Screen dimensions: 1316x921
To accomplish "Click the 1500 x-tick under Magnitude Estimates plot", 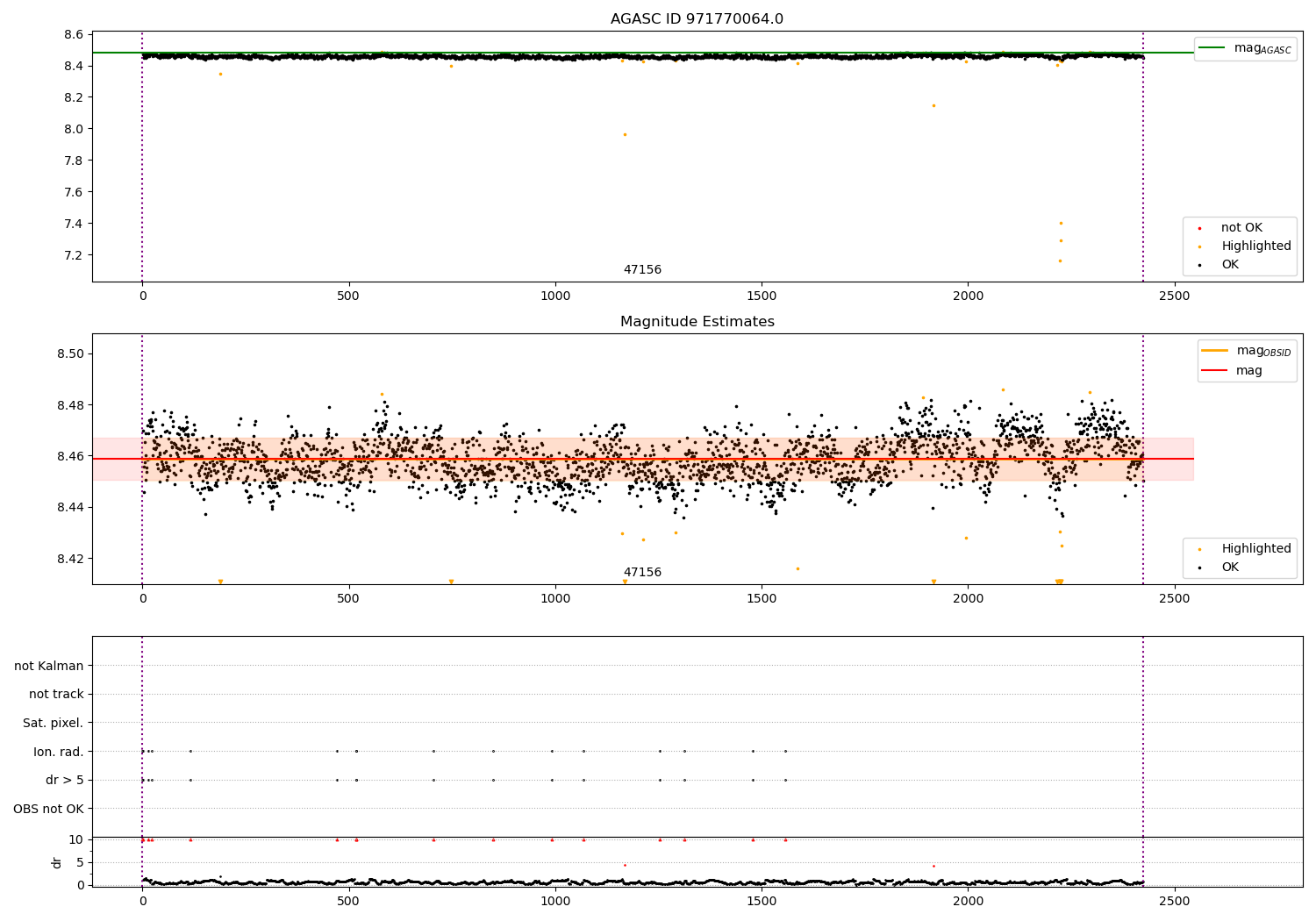I will [762, 599].
